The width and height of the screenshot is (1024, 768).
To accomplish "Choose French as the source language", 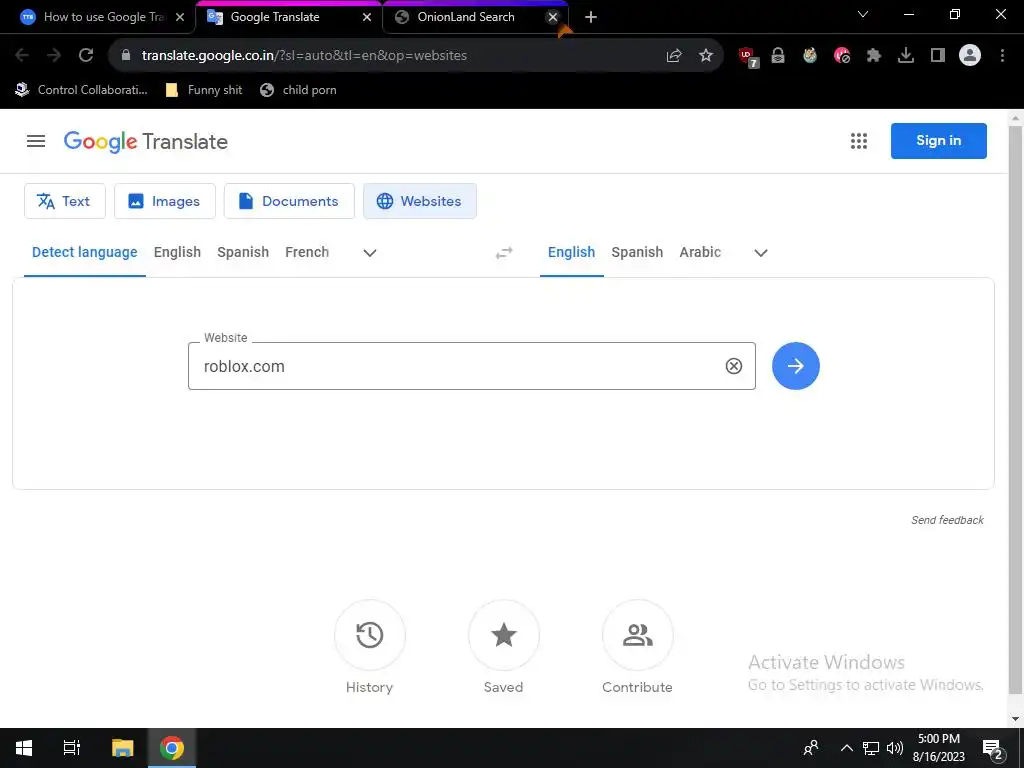I will tap(307, 252).
